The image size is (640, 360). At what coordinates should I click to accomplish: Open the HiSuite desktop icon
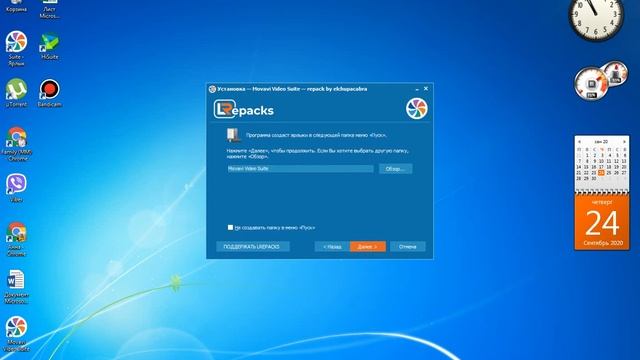tap(49, 46)
